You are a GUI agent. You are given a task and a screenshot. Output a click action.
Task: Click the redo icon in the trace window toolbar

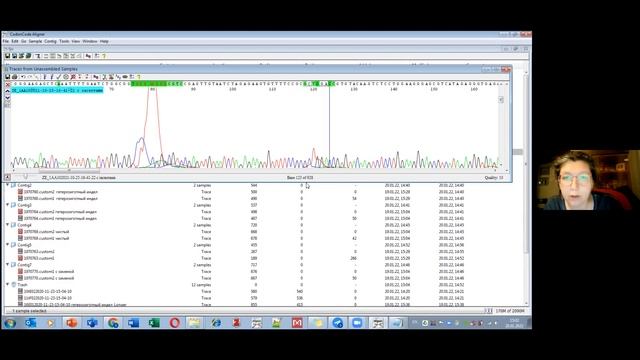30,77
